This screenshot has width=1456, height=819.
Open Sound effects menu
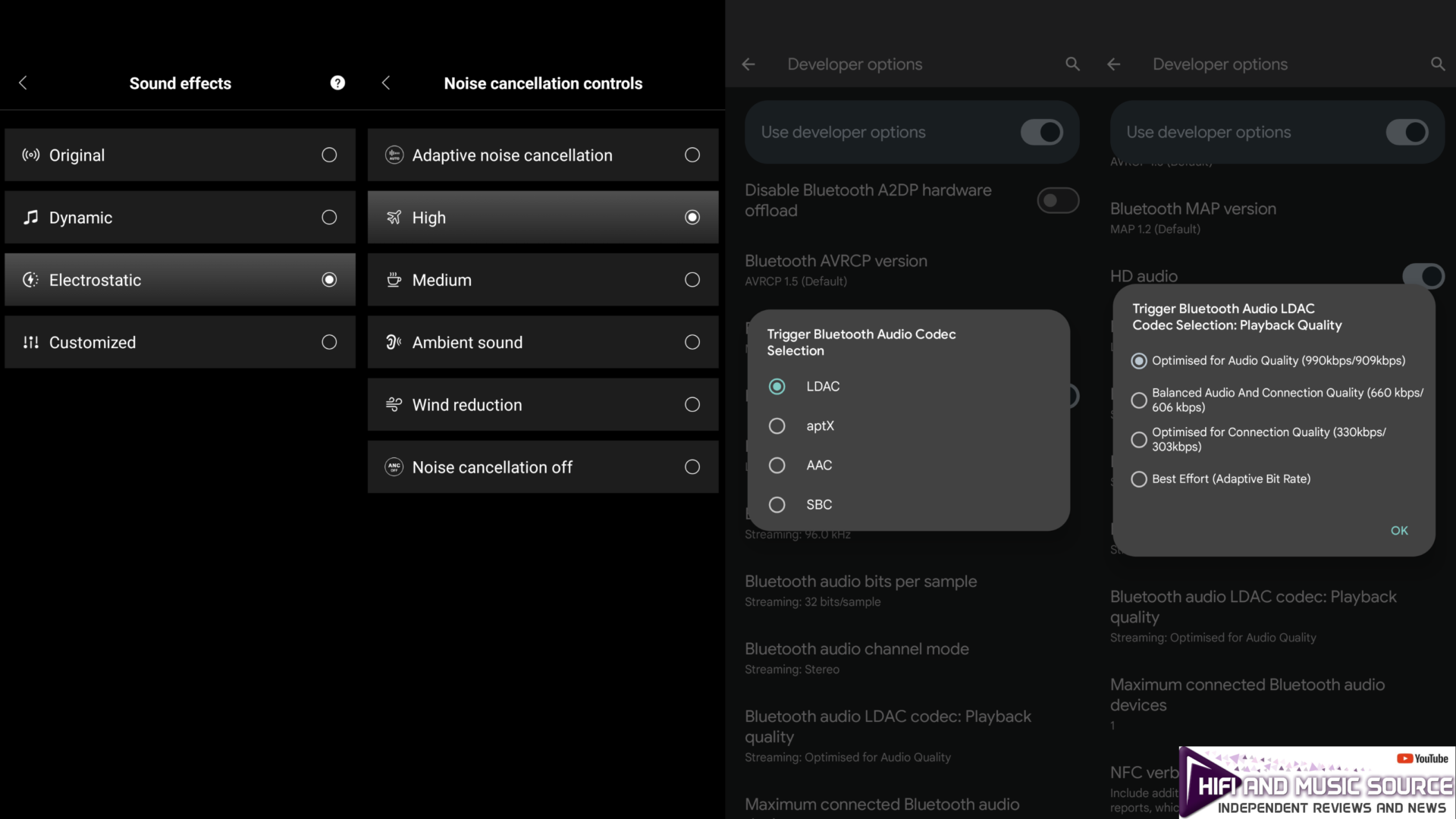180,83
